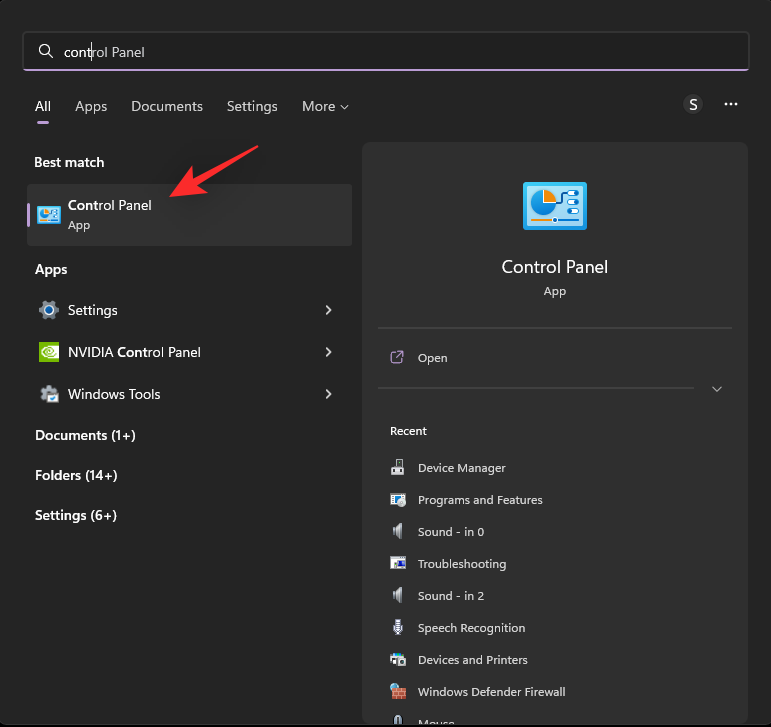
Task: Click the Settings gear icon in Apps
Action: click(48, 310)
